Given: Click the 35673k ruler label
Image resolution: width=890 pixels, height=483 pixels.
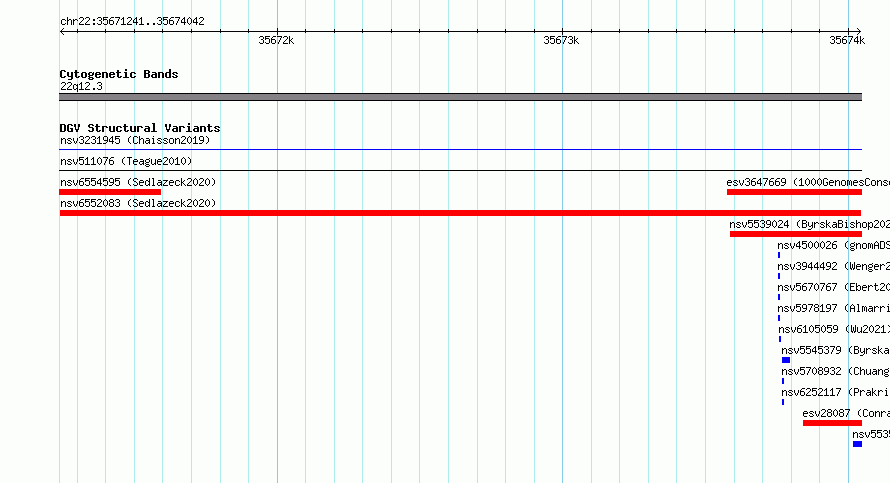Looking at the screenshot, I should 561,40.
